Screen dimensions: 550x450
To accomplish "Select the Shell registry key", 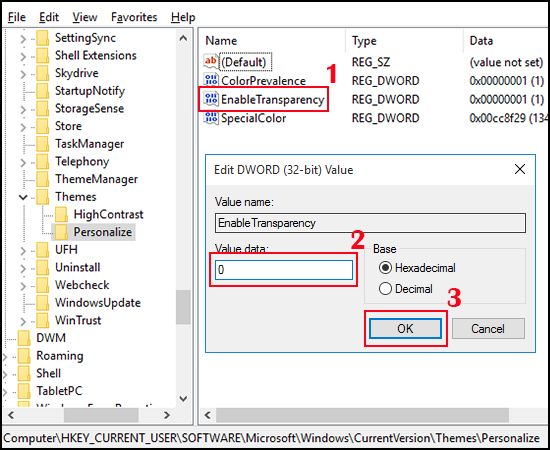I will click(48, 373).
